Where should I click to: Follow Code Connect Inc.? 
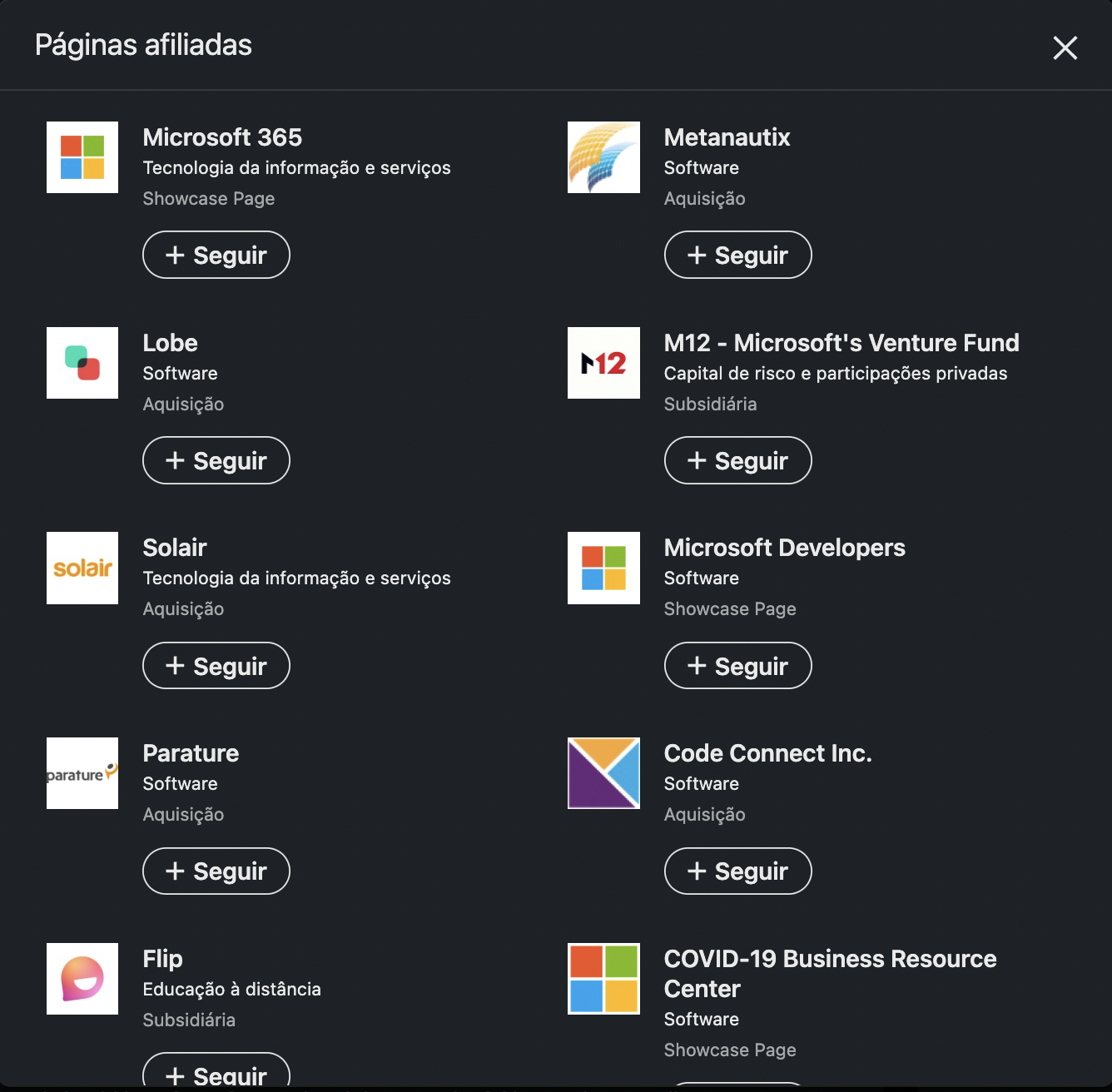click(x=737, y=871)
